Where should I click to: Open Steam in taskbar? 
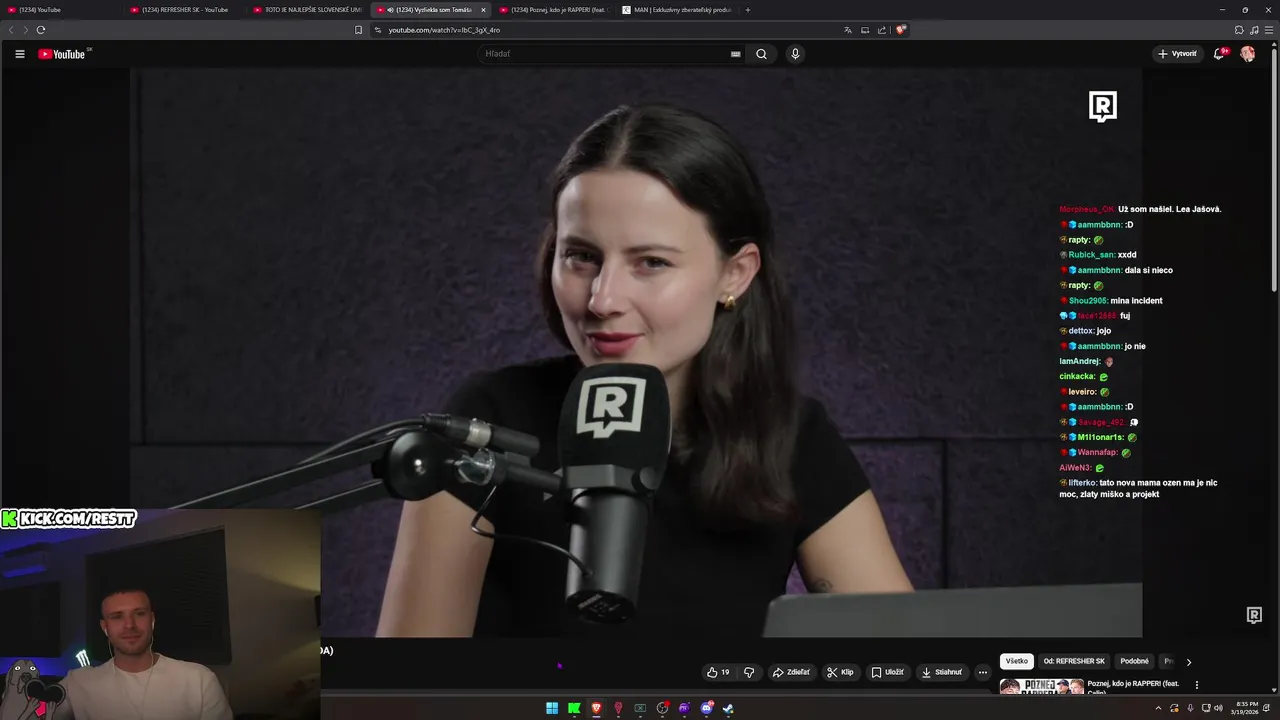point(728,708)
